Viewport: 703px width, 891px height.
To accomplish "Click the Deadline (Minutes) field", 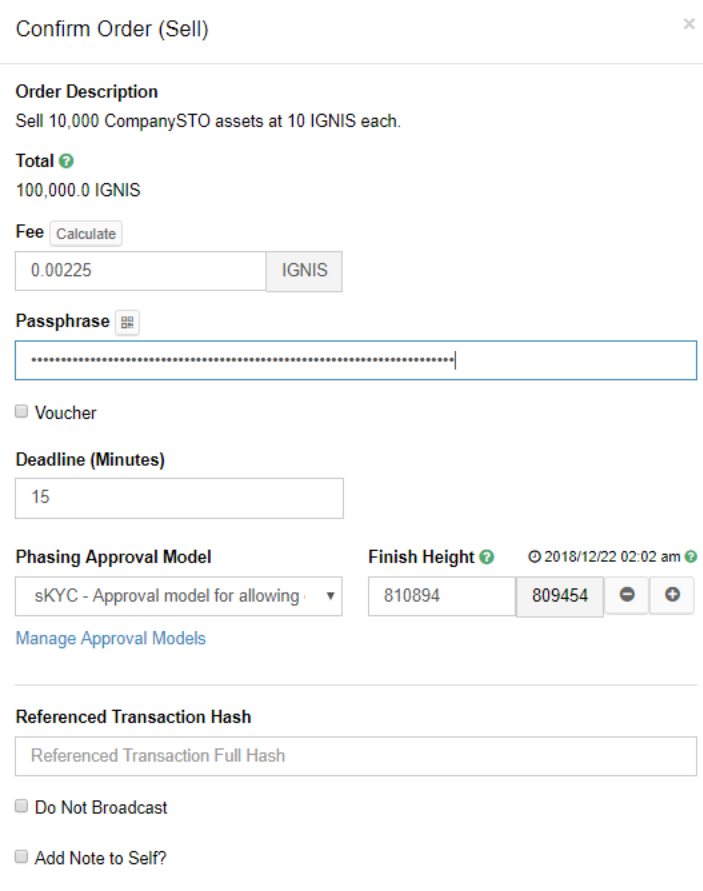I will (x=179, y=497).
